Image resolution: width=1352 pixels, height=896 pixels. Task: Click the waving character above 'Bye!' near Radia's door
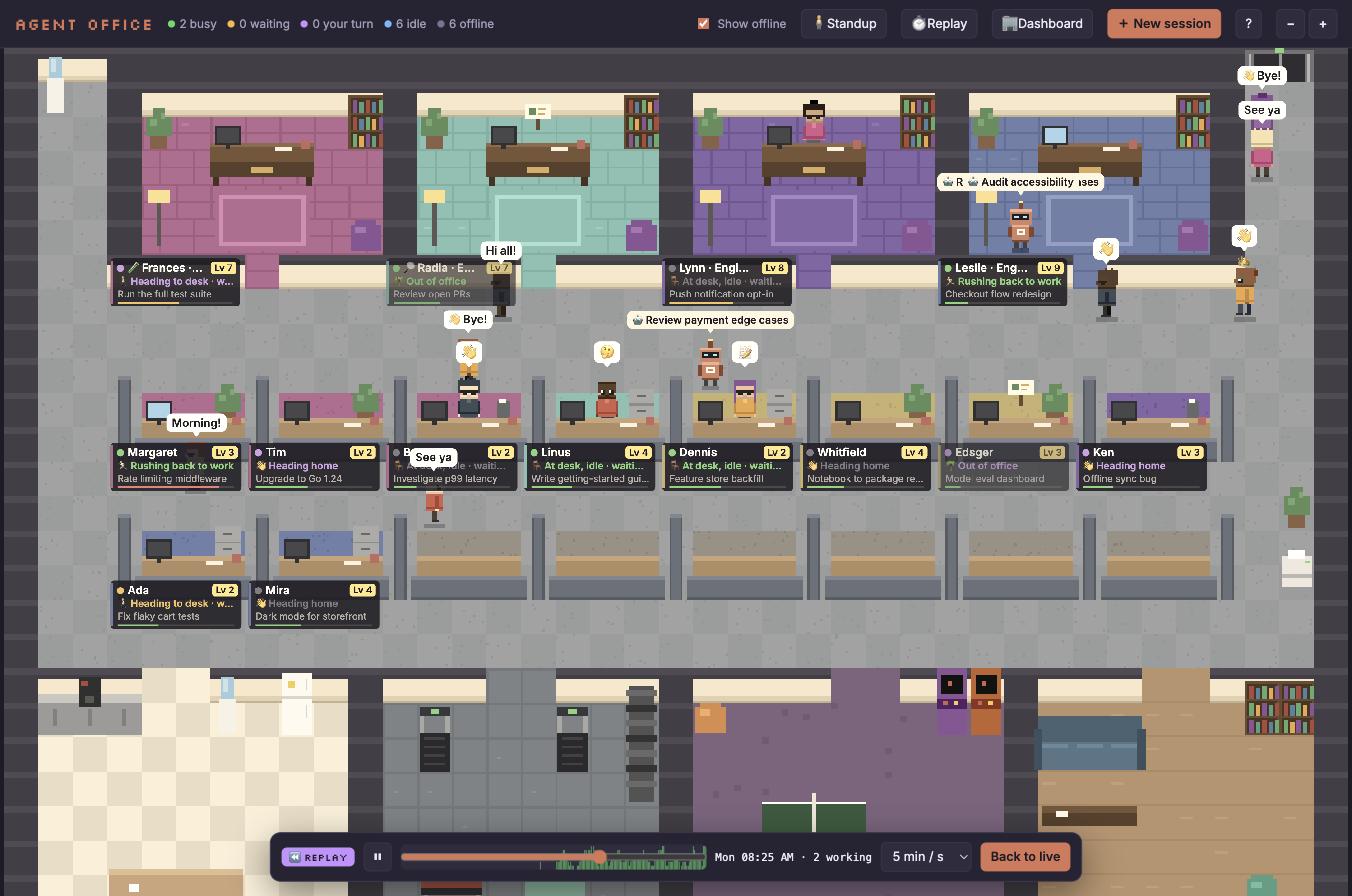click(468, 358)
